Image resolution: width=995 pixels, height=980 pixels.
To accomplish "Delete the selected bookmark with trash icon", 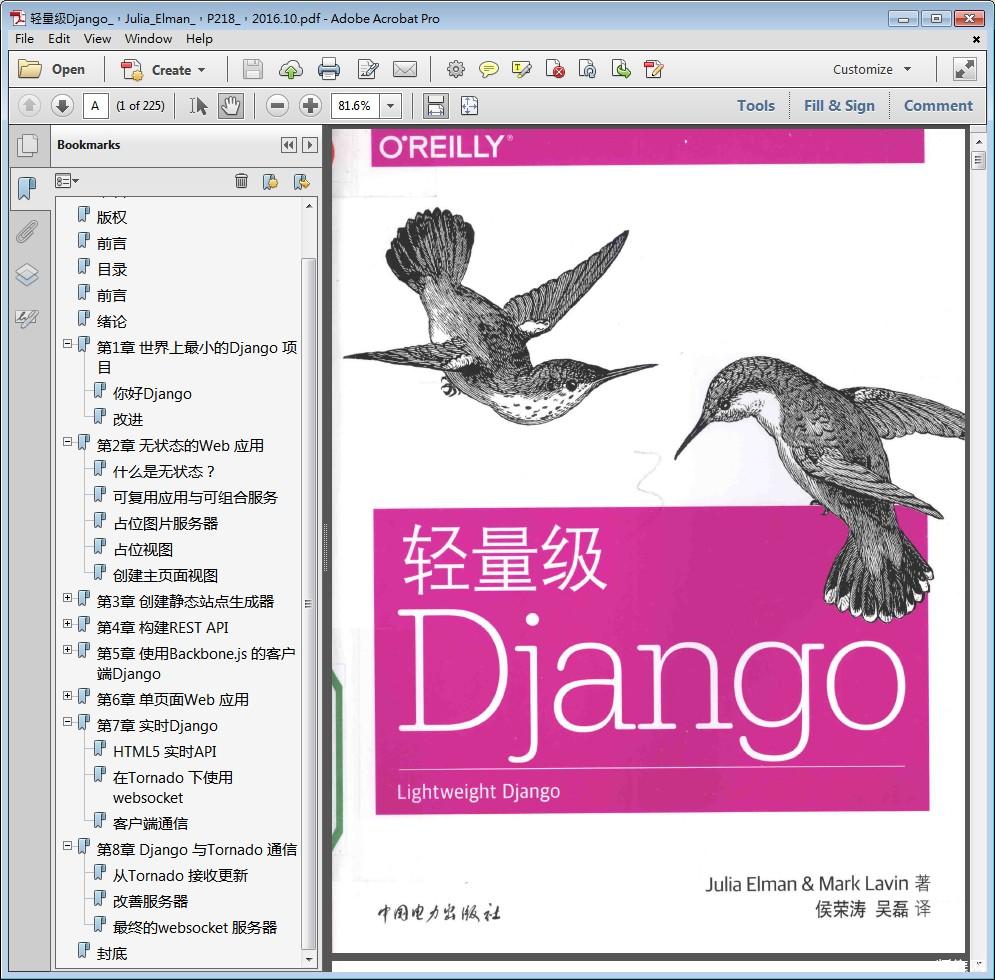I will (x=241, y=181).
